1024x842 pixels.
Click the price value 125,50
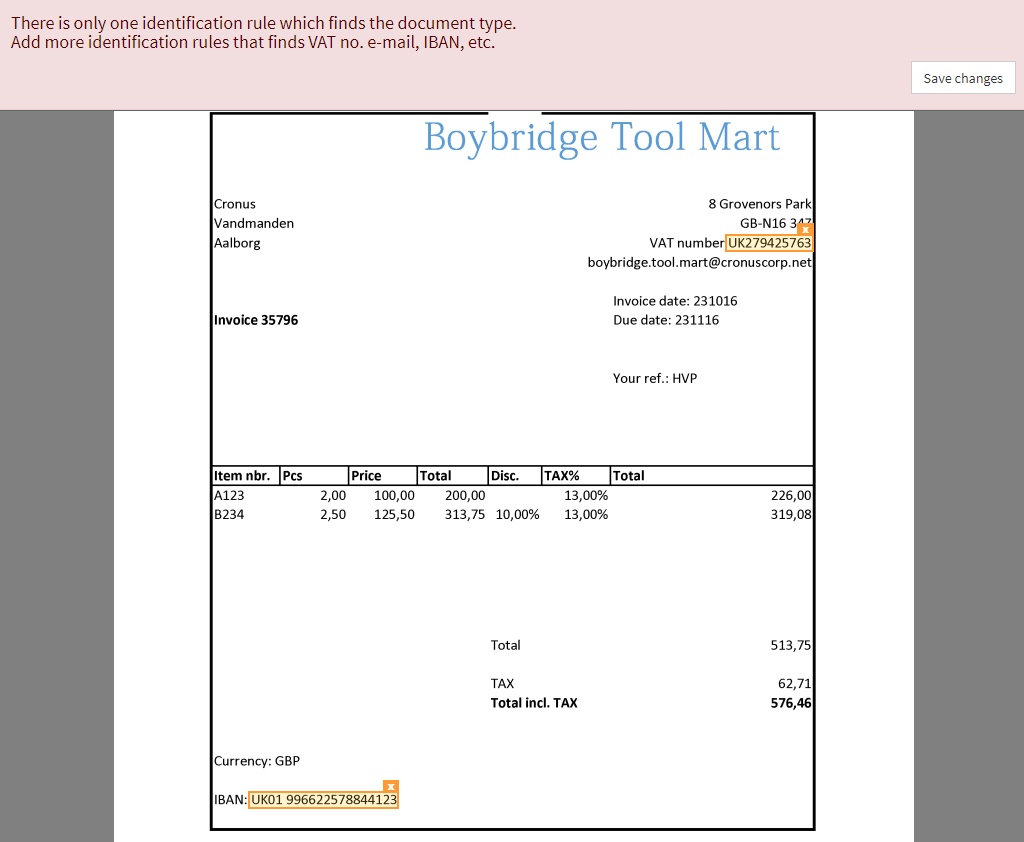click(x=394, y=515)
